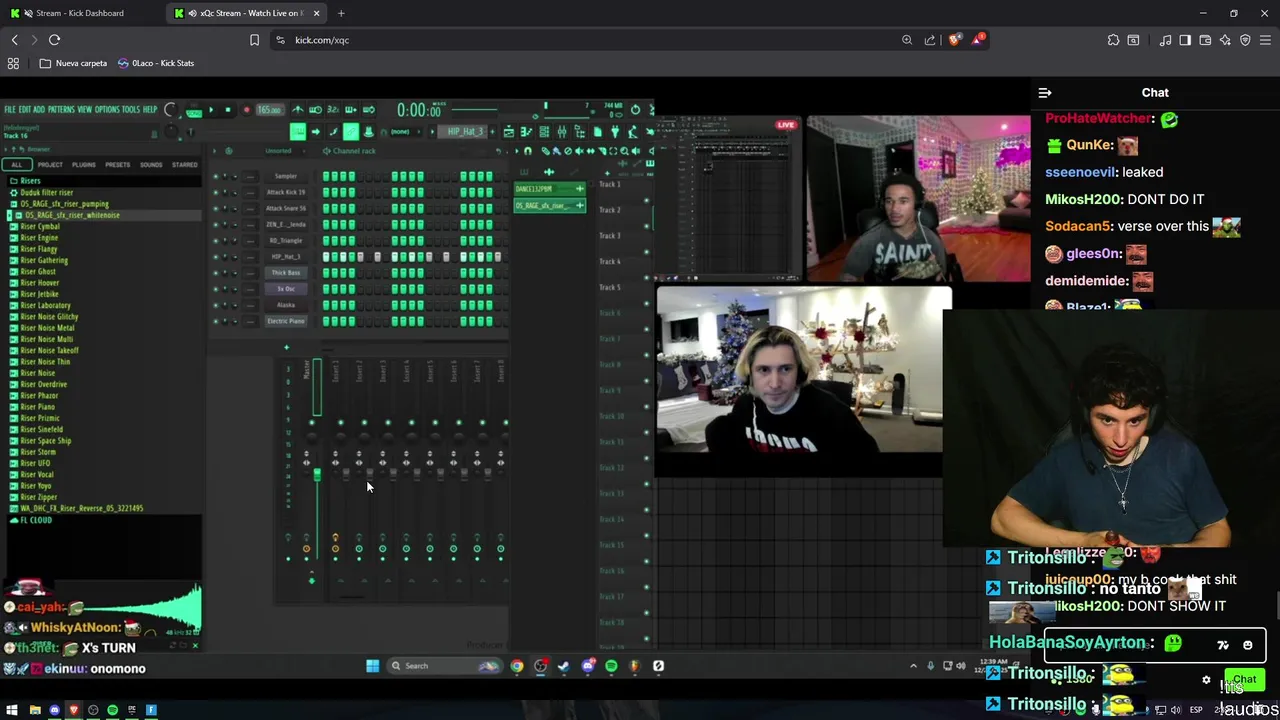
Task: Mute the Attack Kick 19 channel LED
Action: [x=215, y=192]
